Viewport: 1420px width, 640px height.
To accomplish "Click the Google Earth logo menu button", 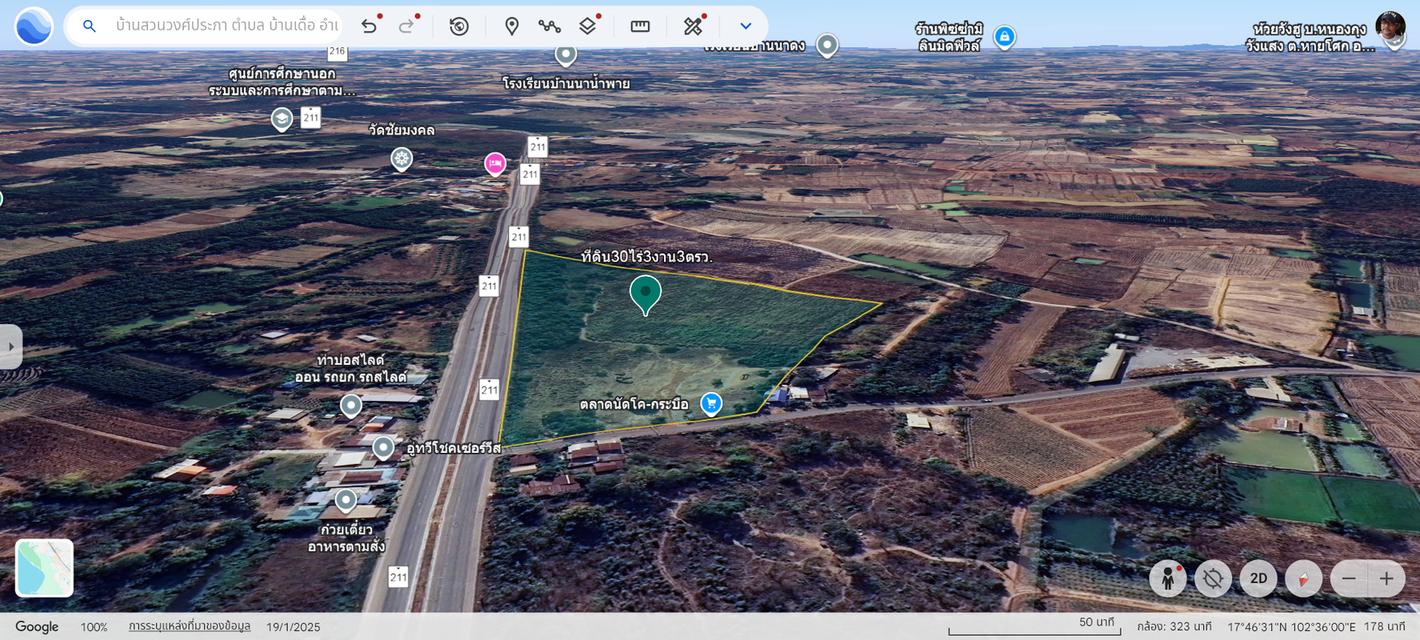I will (34, 26).
